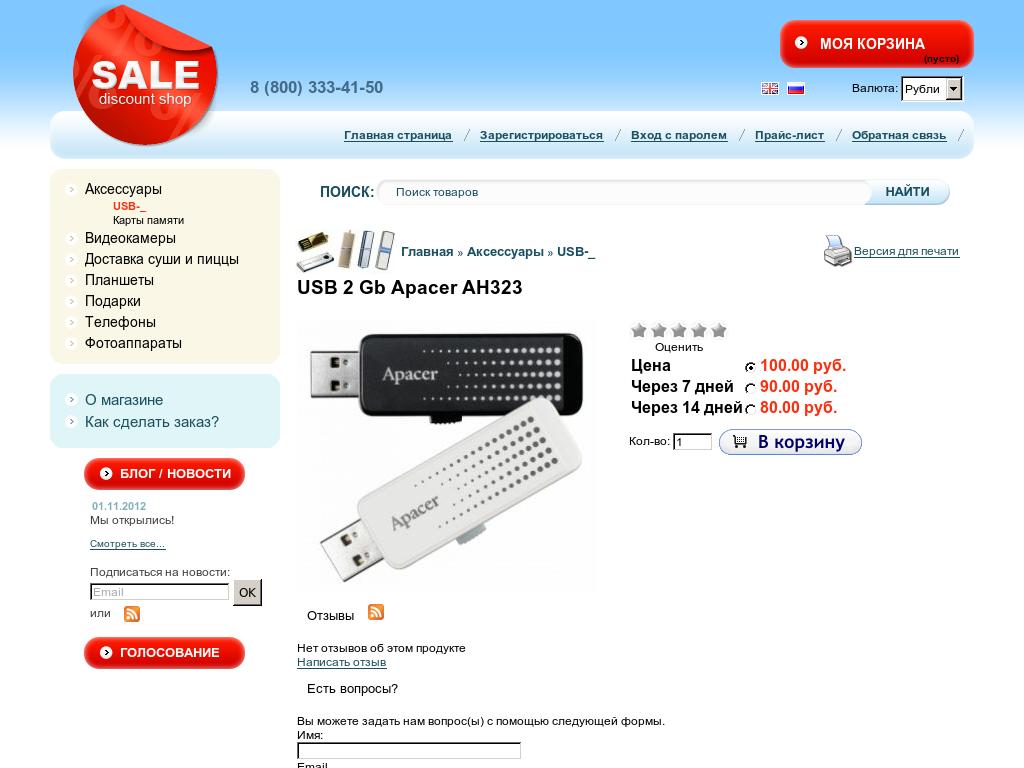The height and width of the screenshot is (768, 1024).
Task: Open the Прайс-лист menu item
Action: coord(789,135)
